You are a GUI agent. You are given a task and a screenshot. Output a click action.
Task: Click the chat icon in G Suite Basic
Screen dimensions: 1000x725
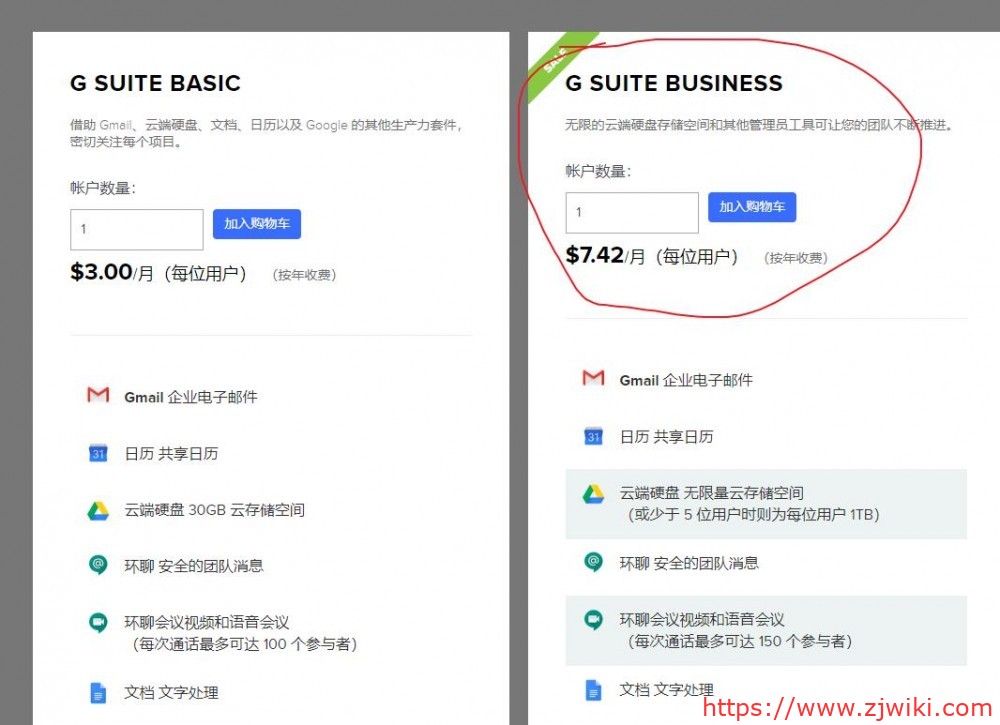click(x=98, y=565)
